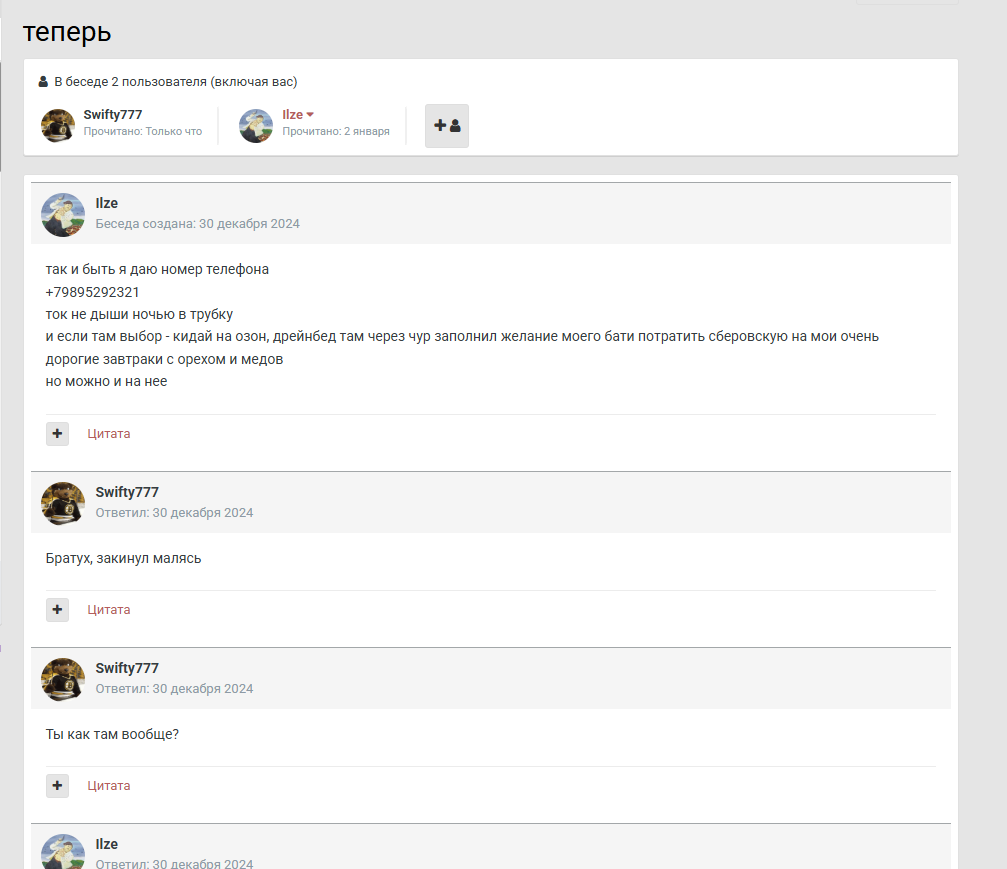Click Ilze's avatar in the participants list
This screenshot has height=869, width=1007.
[x=256, y=126]
